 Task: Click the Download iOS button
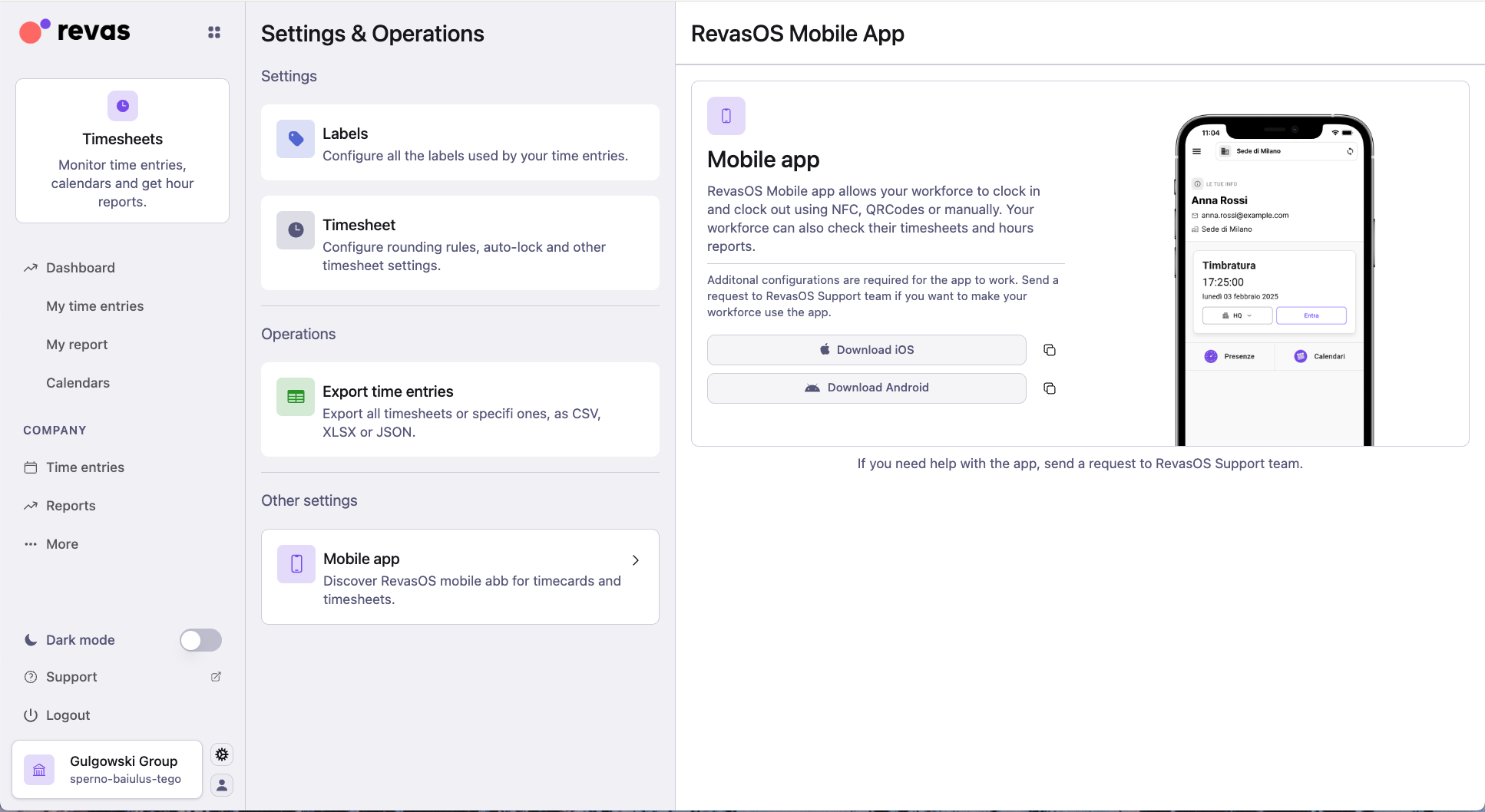tap(866, 349)
